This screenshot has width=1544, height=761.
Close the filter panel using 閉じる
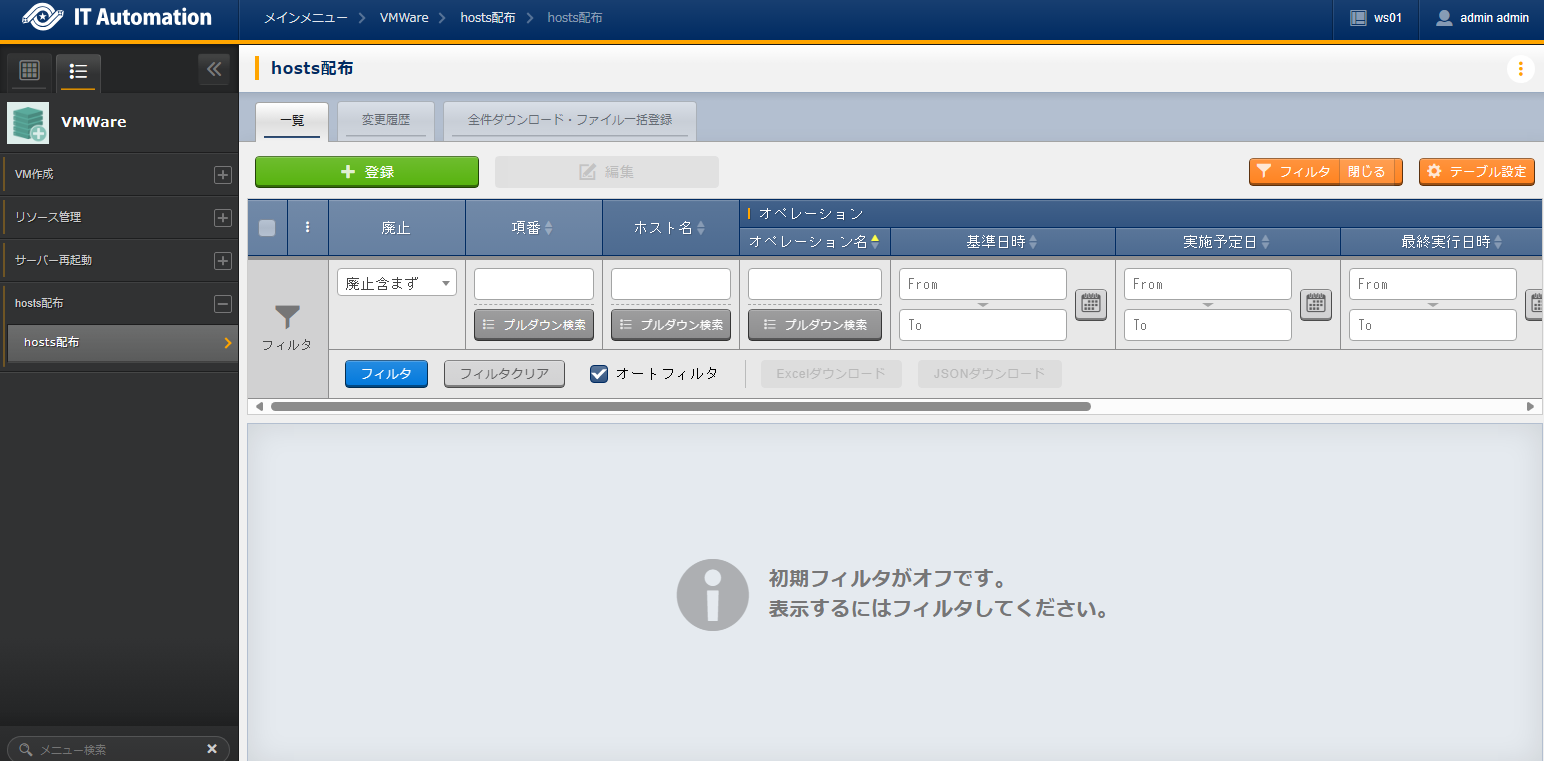[x=1367, y=172]
